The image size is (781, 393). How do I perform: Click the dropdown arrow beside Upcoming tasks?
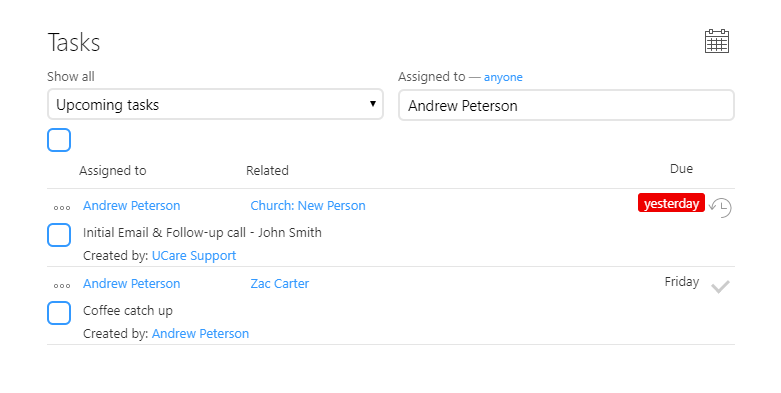(372, 104)
